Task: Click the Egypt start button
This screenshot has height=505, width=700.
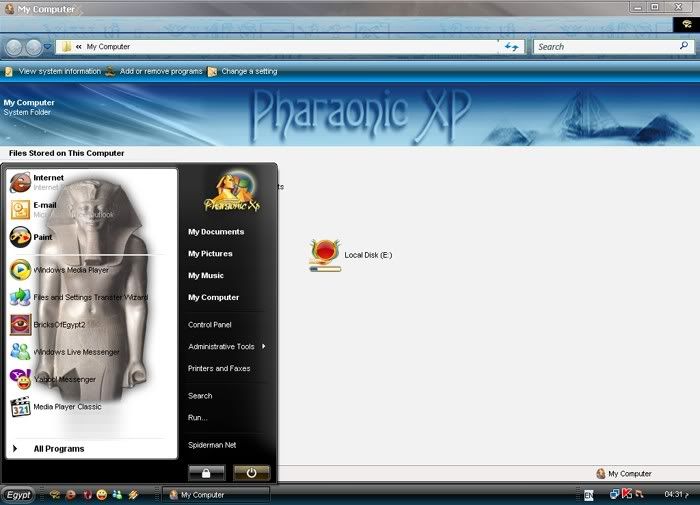Action: click(18, 495)
